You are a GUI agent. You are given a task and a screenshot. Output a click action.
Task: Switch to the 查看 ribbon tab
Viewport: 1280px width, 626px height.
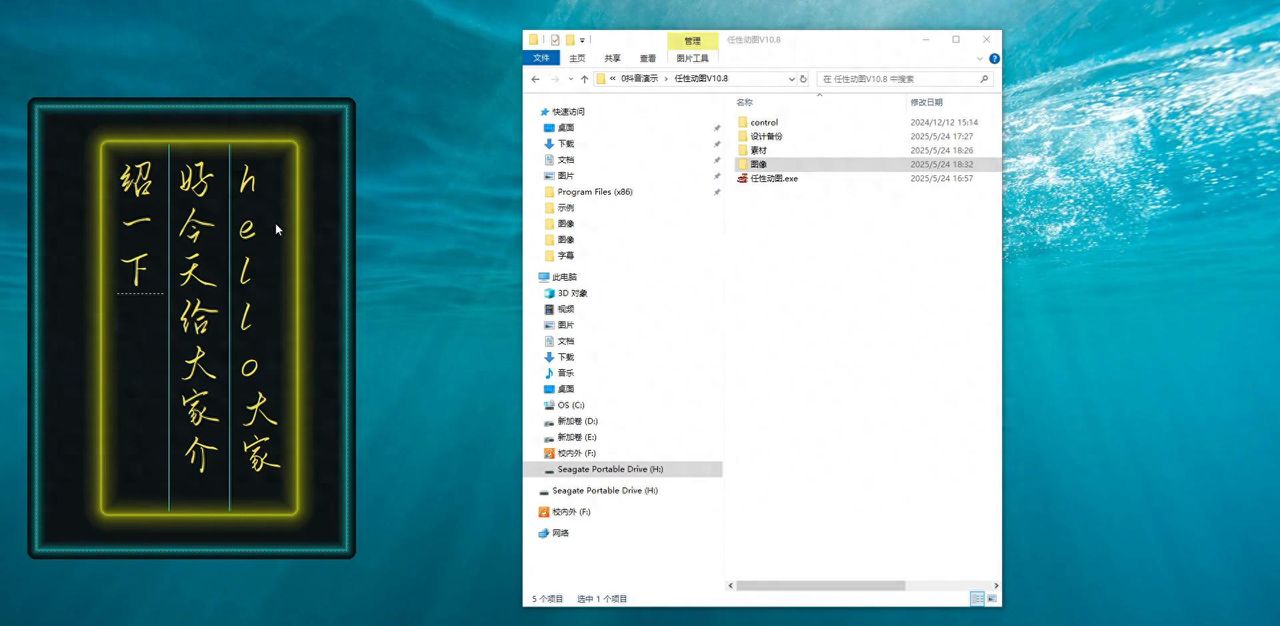click(648, 59)
